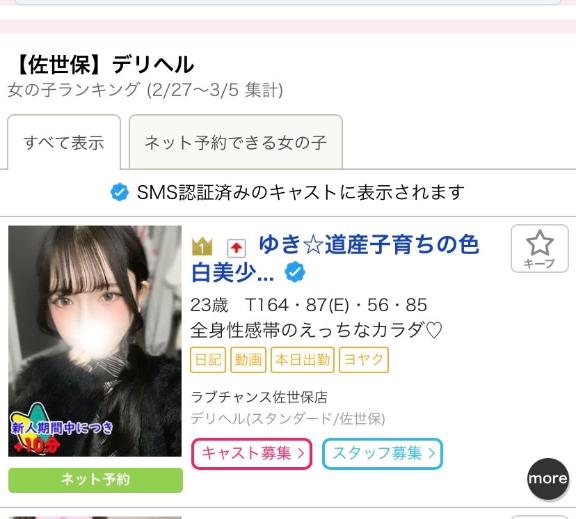
Task: Open the キャスト募集 link
Action: coord(252,454)
